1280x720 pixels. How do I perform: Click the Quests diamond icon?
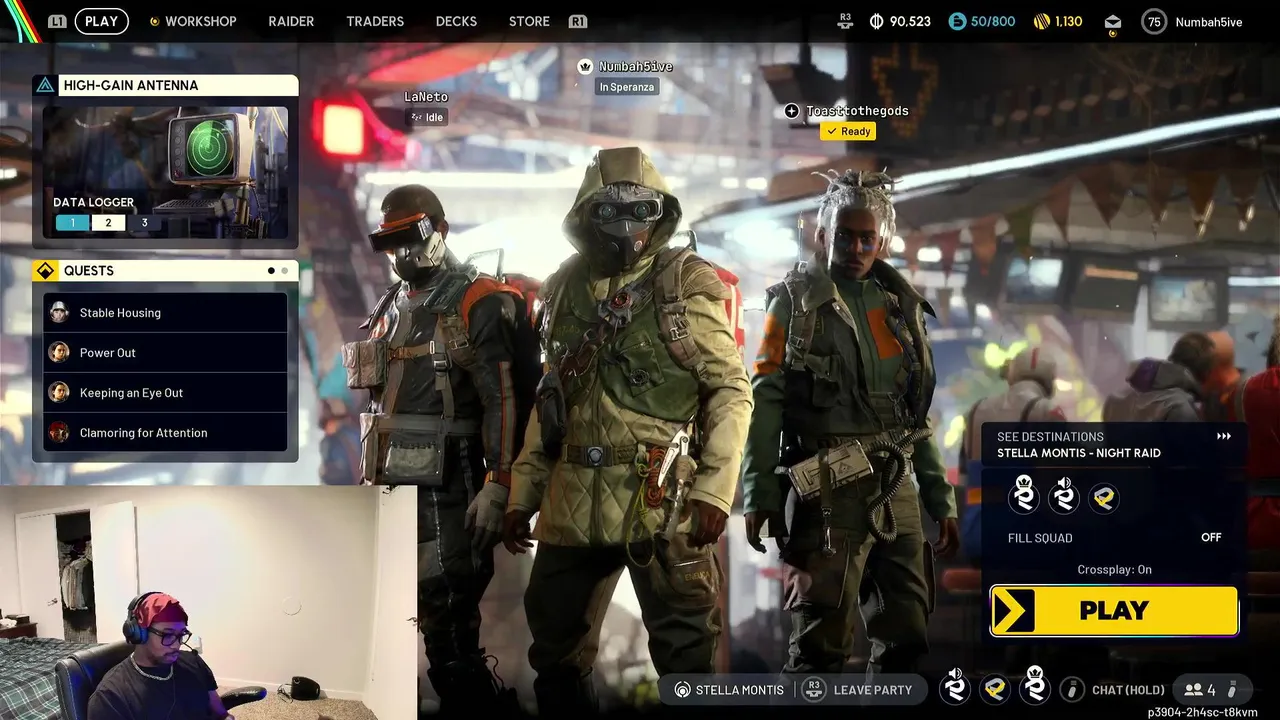[x=45, y=271]
